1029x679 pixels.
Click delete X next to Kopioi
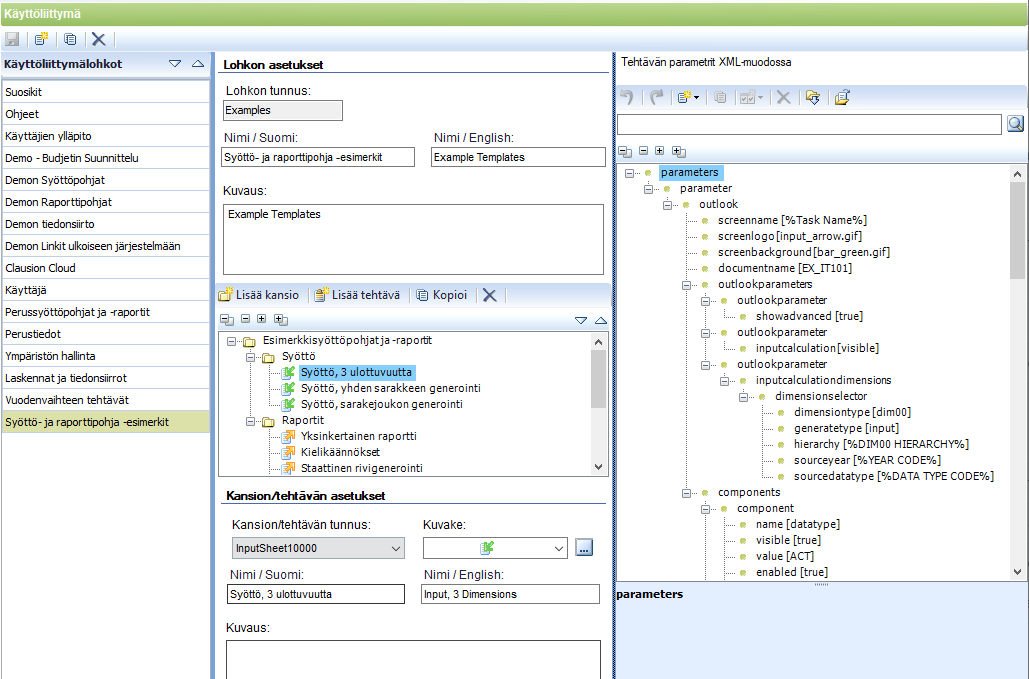(490, 295)
